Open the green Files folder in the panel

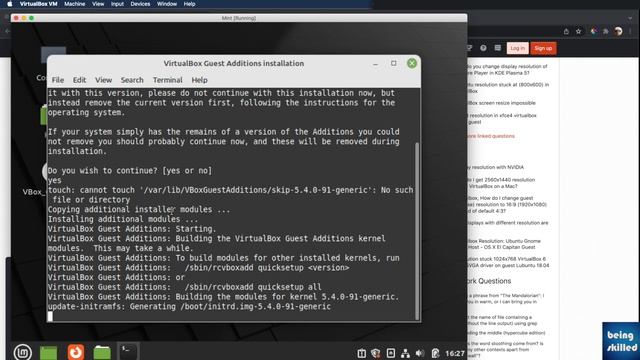click(102, 352)
